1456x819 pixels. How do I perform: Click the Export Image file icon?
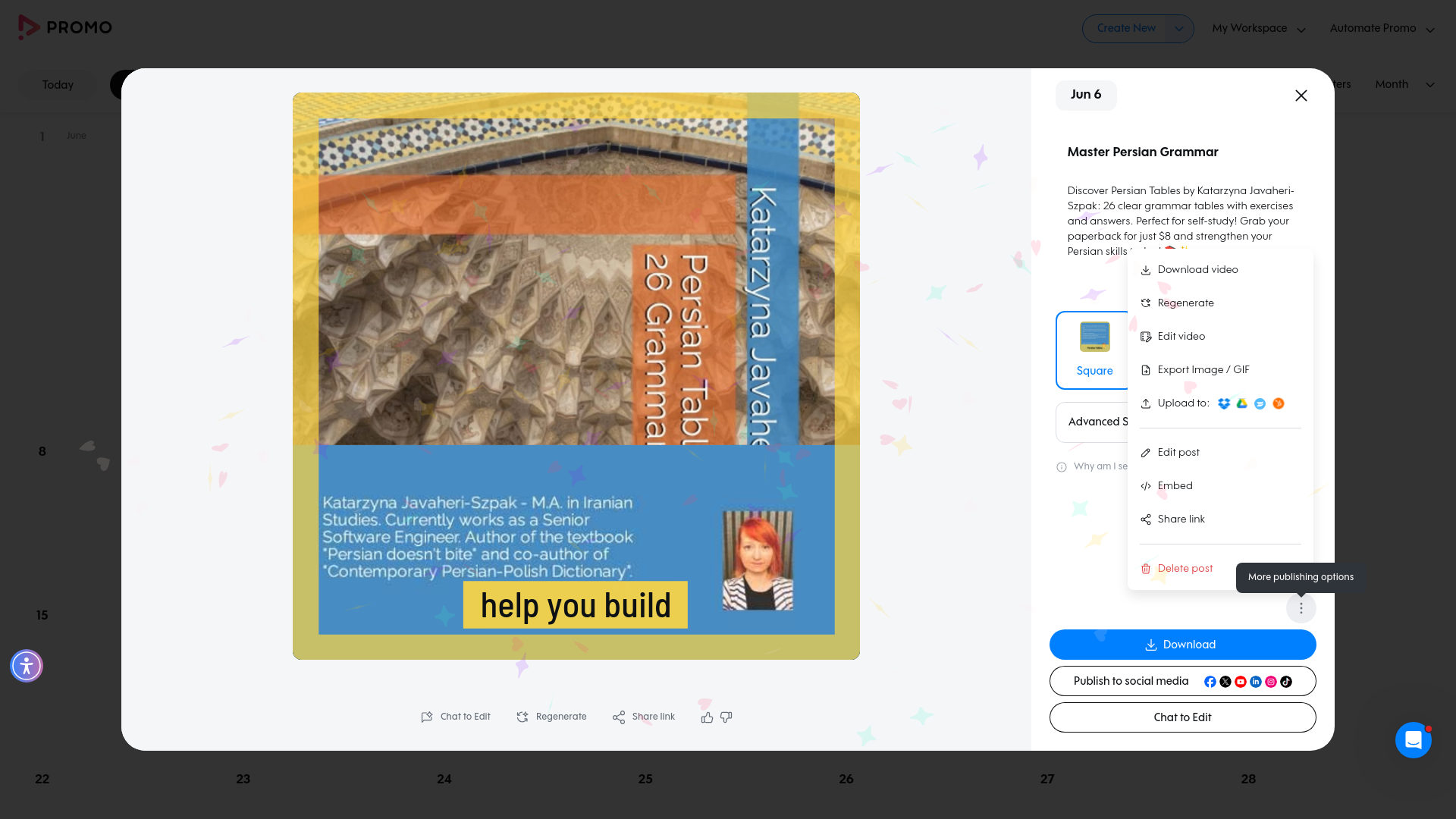1146,370
